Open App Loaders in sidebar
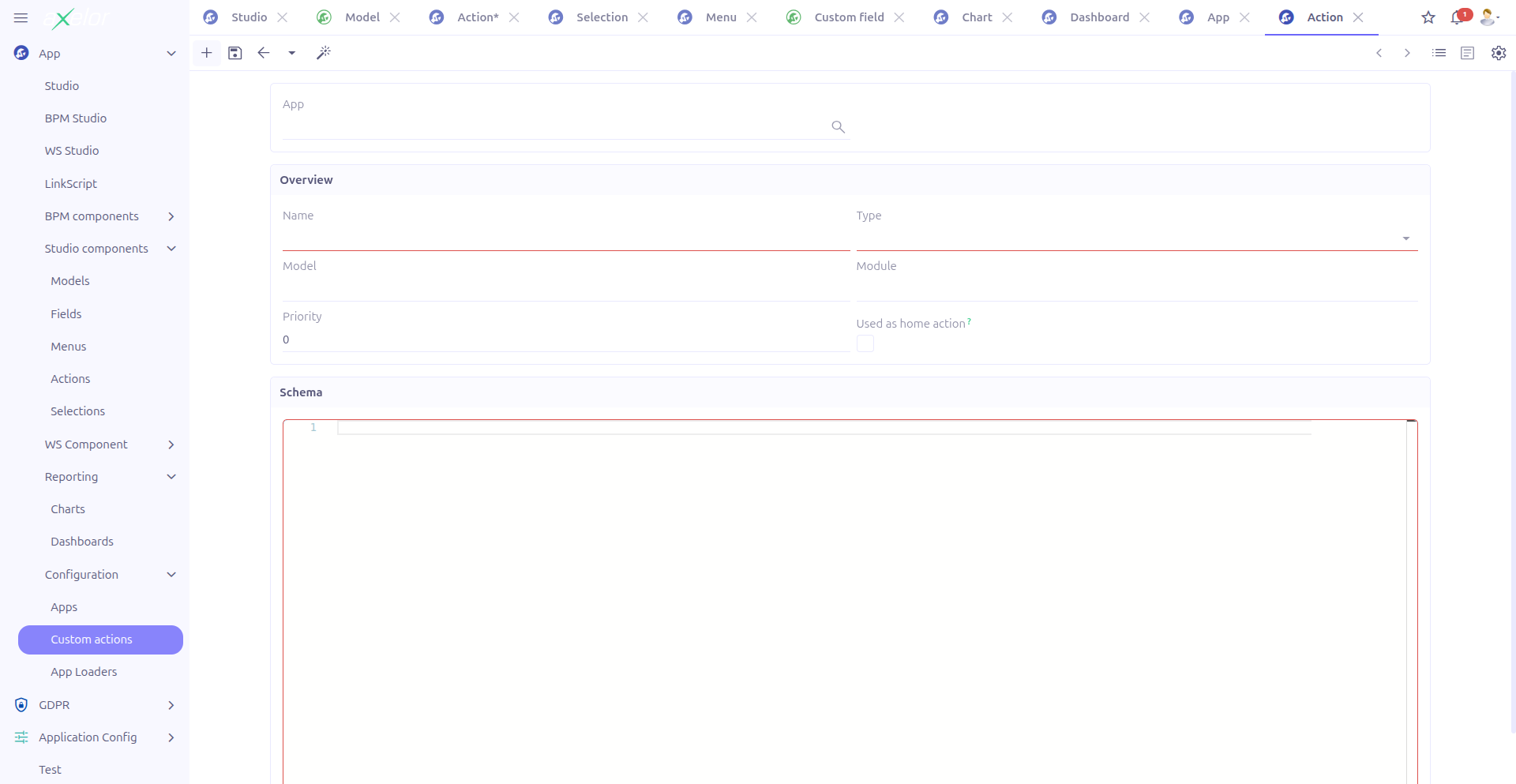Screen dimensions: 1516x784 tap(84, 672)
